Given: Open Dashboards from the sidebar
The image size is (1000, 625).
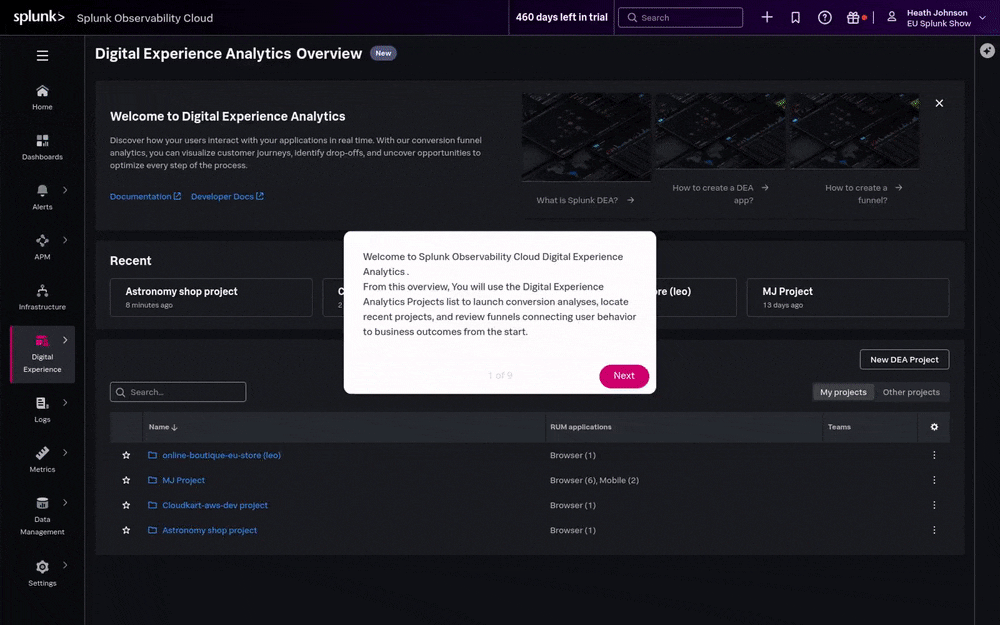Looking at the screenshot, I should coord(42,147).
